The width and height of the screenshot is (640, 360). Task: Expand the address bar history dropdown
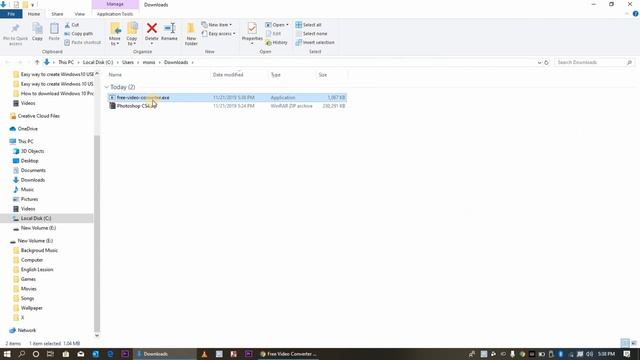click(539, 62)
